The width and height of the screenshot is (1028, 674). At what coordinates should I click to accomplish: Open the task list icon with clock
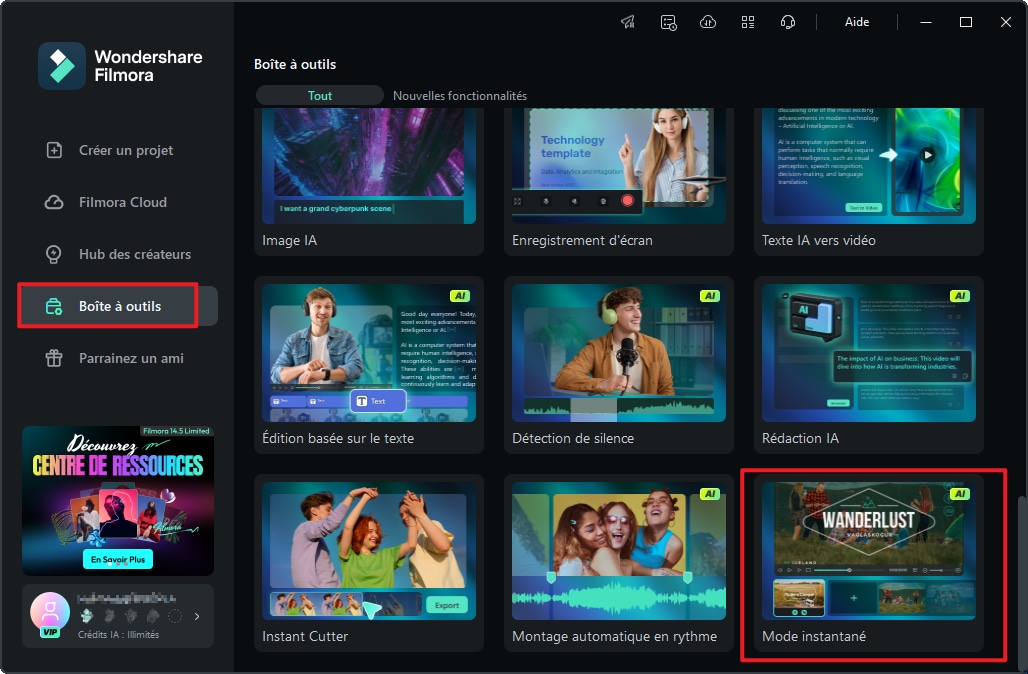coord(668,22)
